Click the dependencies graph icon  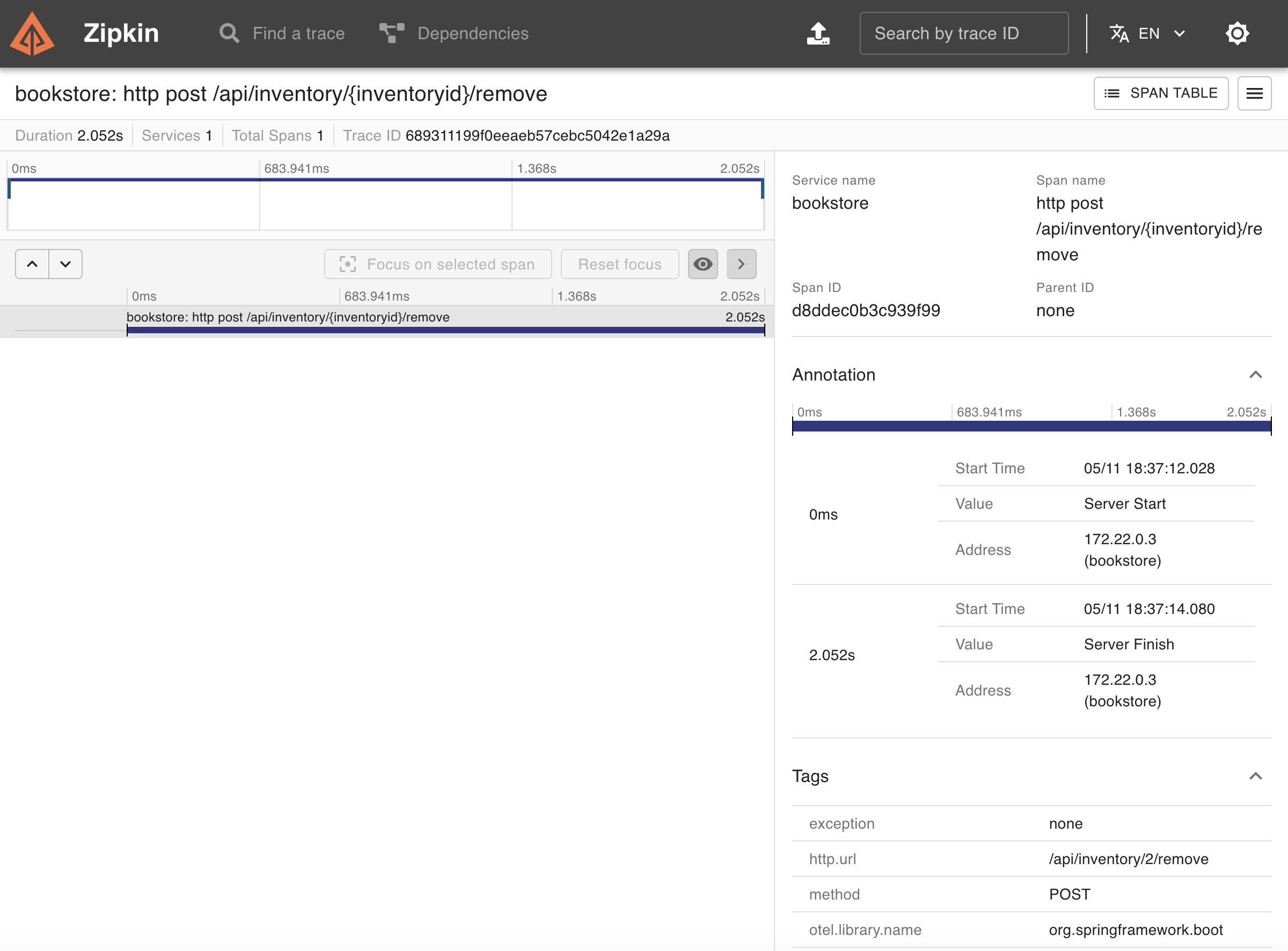(x=392, y=33)
